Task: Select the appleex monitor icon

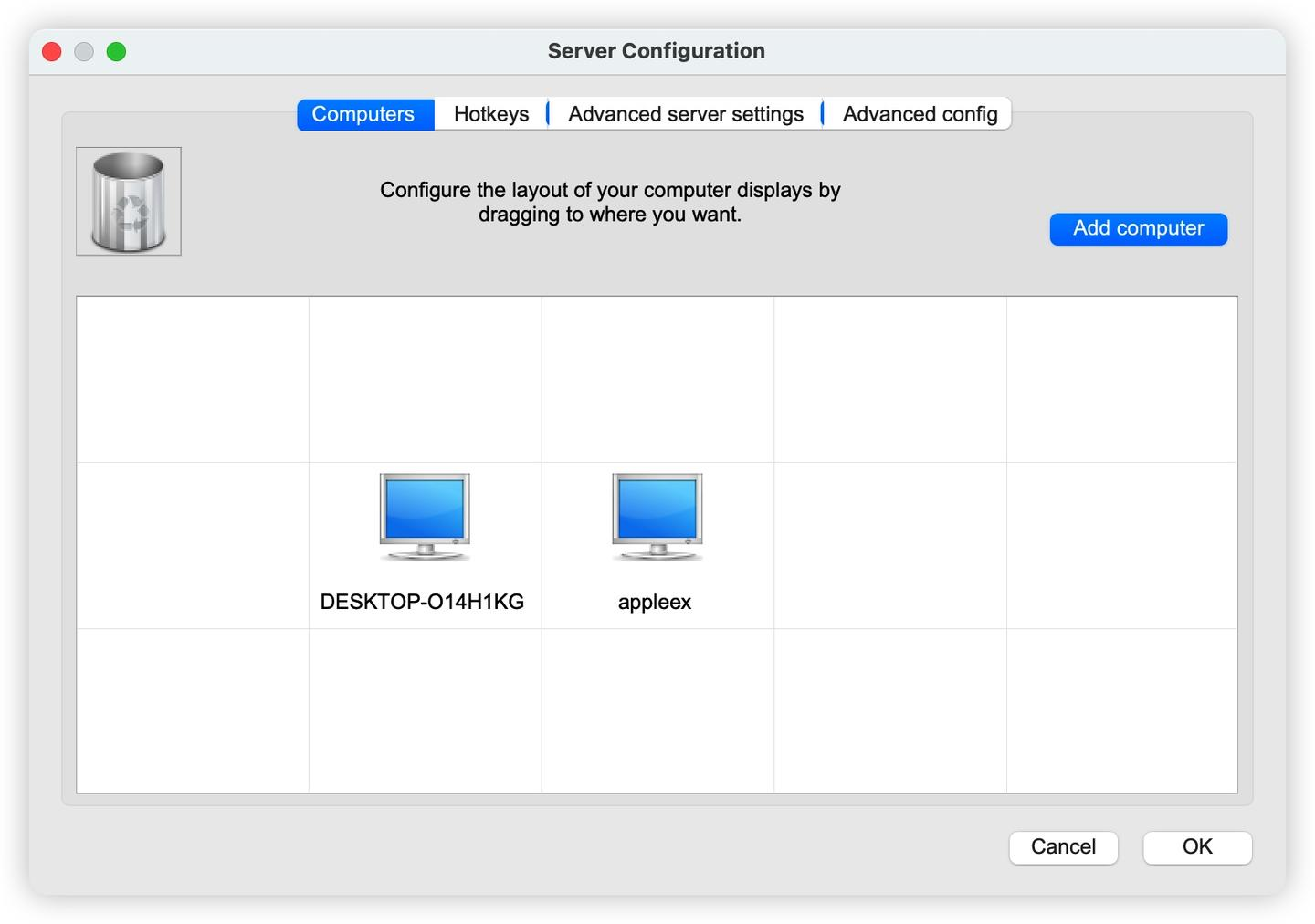Action: point(657,517)
